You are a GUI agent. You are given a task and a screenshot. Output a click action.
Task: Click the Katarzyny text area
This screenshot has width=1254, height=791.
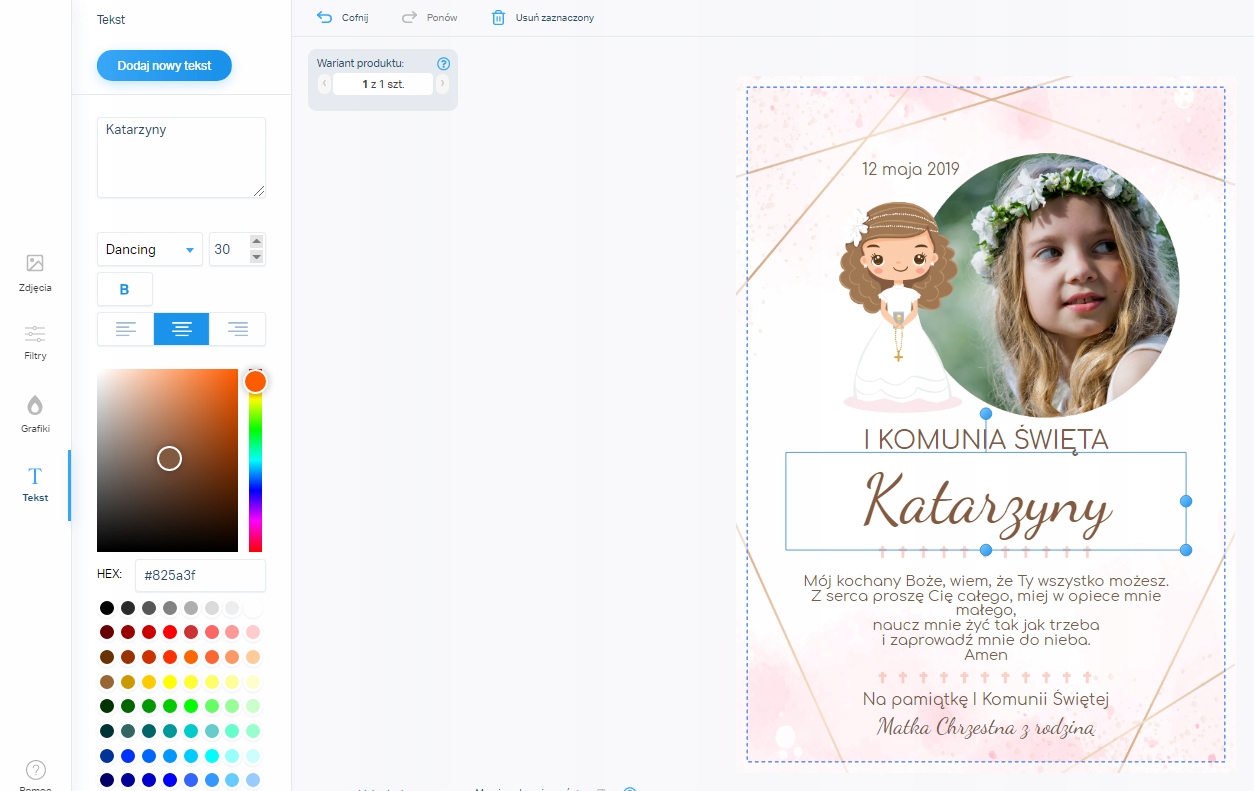click(181, 157)
